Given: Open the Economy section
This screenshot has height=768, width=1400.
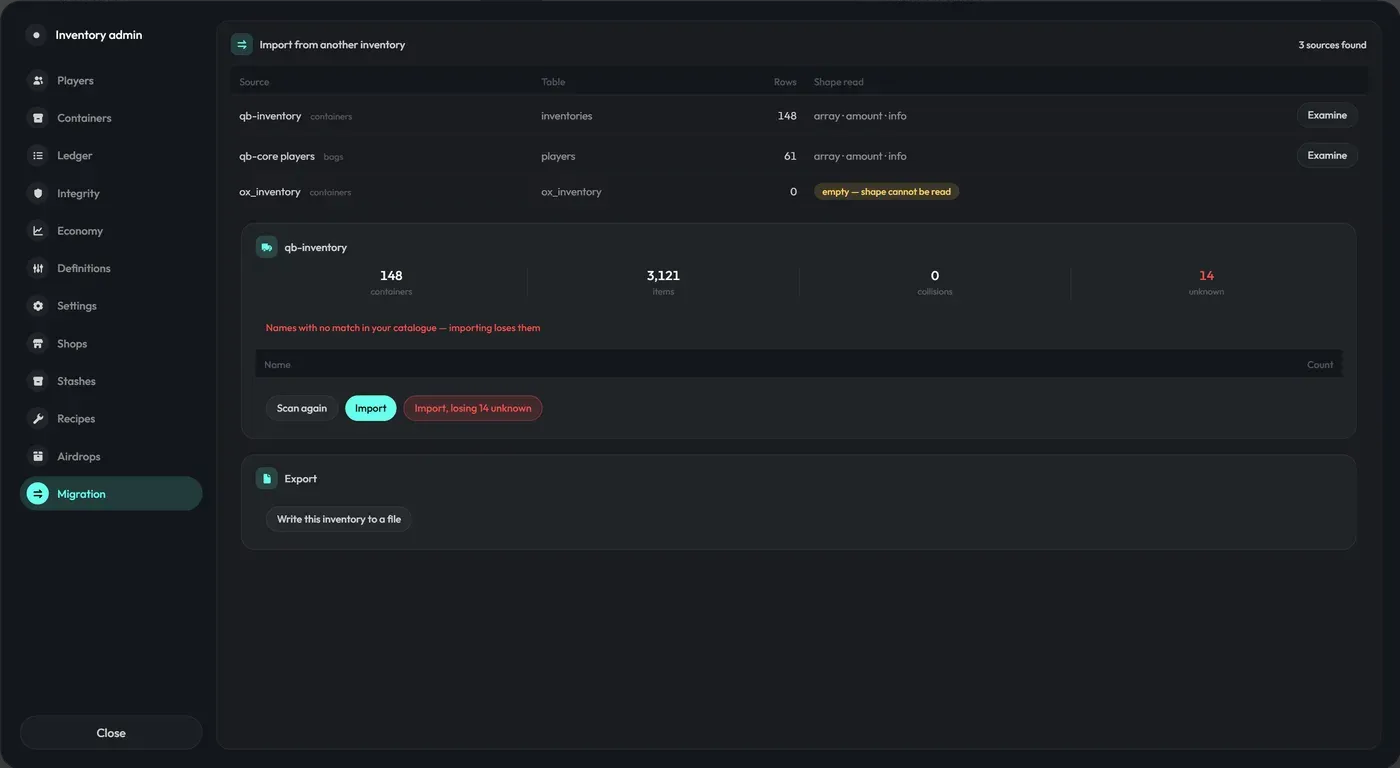Looking at the screenshot, I should coord(111,231).
